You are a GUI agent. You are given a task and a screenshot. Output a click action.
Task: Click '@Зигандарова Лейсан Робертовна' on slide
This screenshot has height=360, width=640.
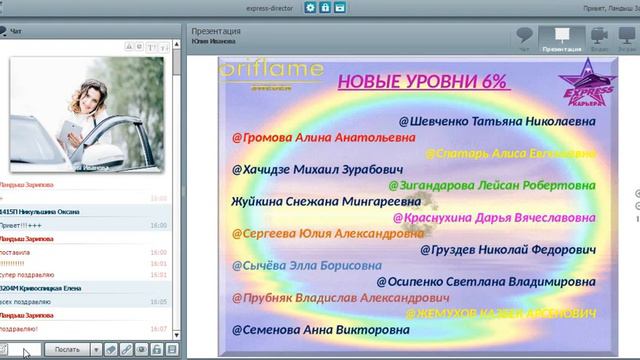pyautogui.click(x=492, y=185)
